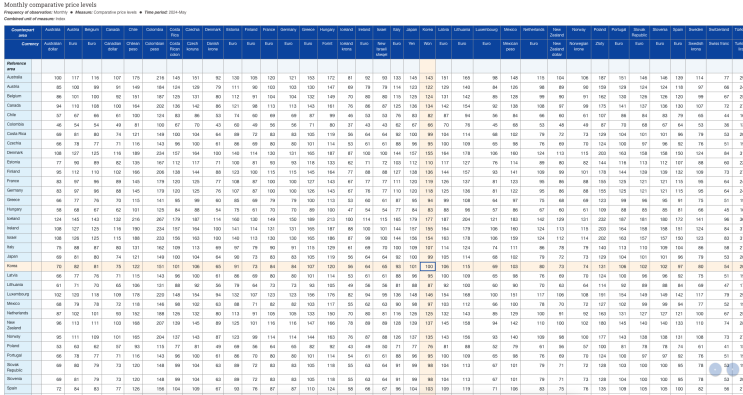Screen dimensions: 743x395
Task: Select the Belgium row label
Action: (18, 96)
